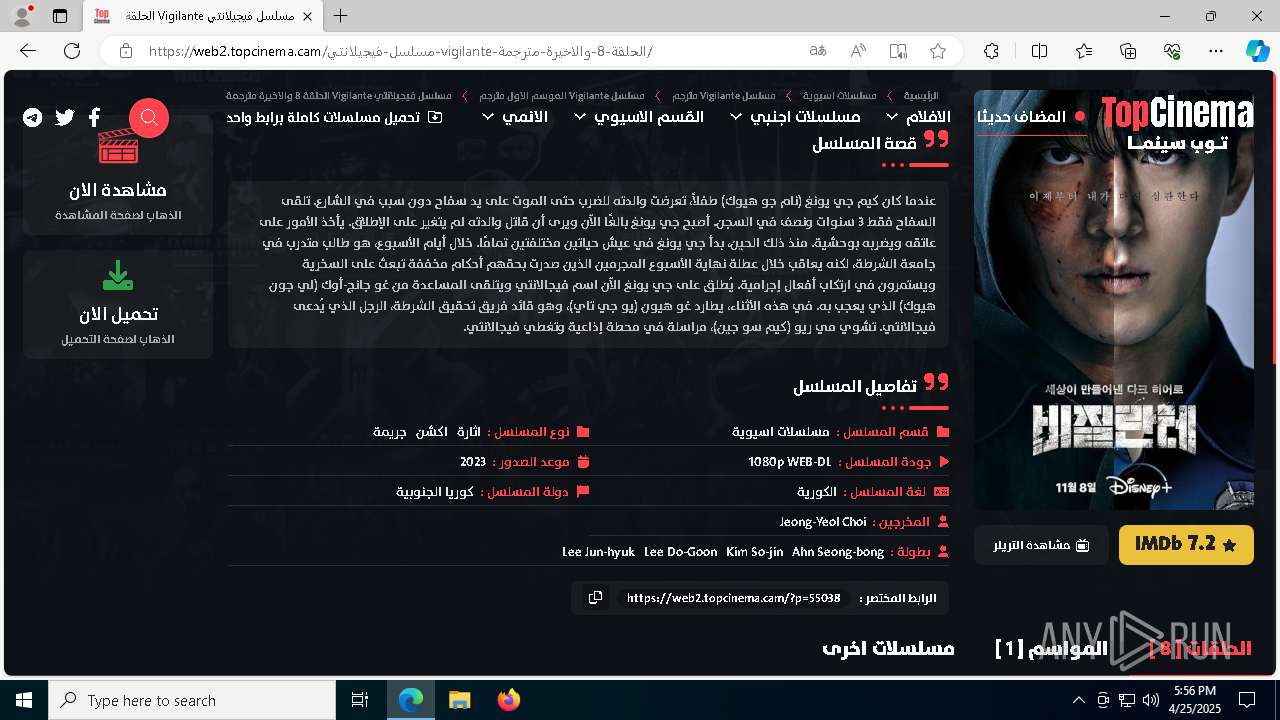Toggle split screen view icon

[1040, 51]
